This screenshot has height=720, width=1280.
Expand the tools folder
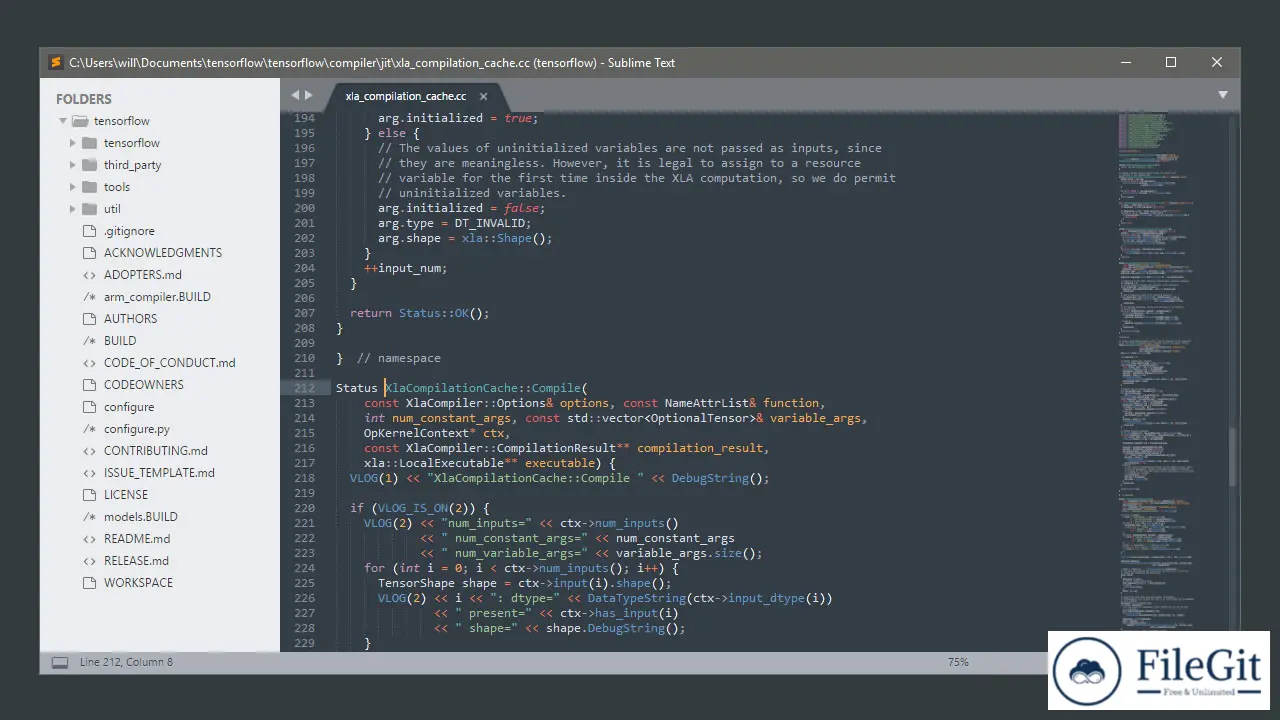pyautogui.click(x=73, y=187)
